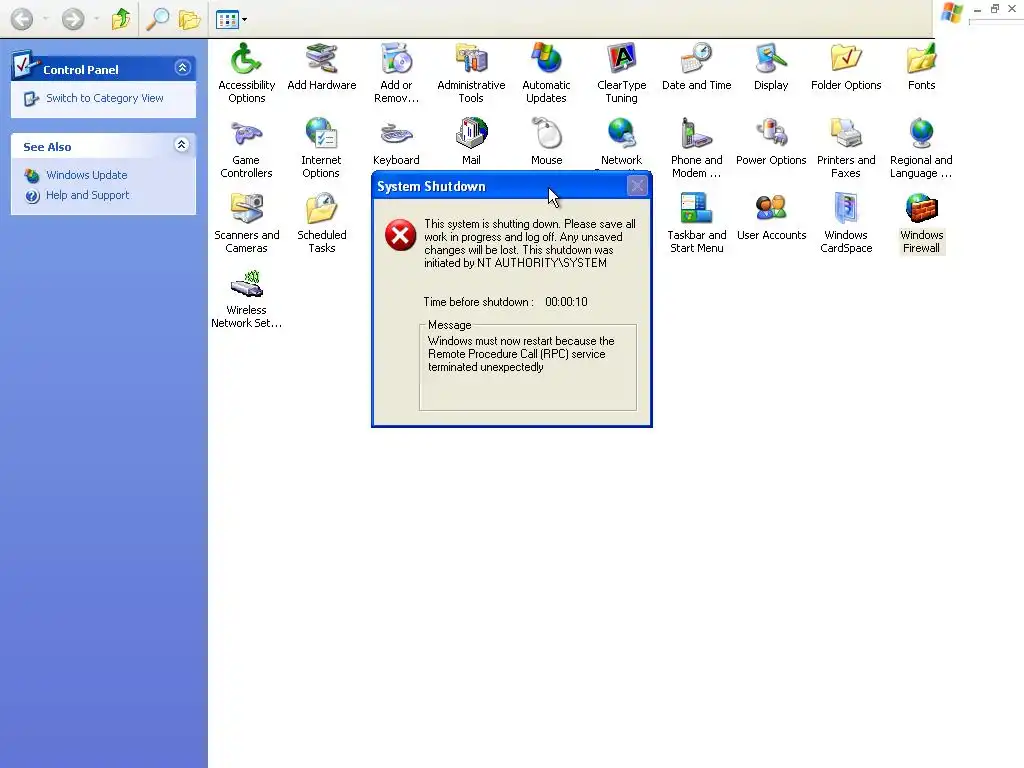This screenshot has width=1024, height=768.
Task: Launch Wireless Network Setup wizard
Action: [246, 298]
